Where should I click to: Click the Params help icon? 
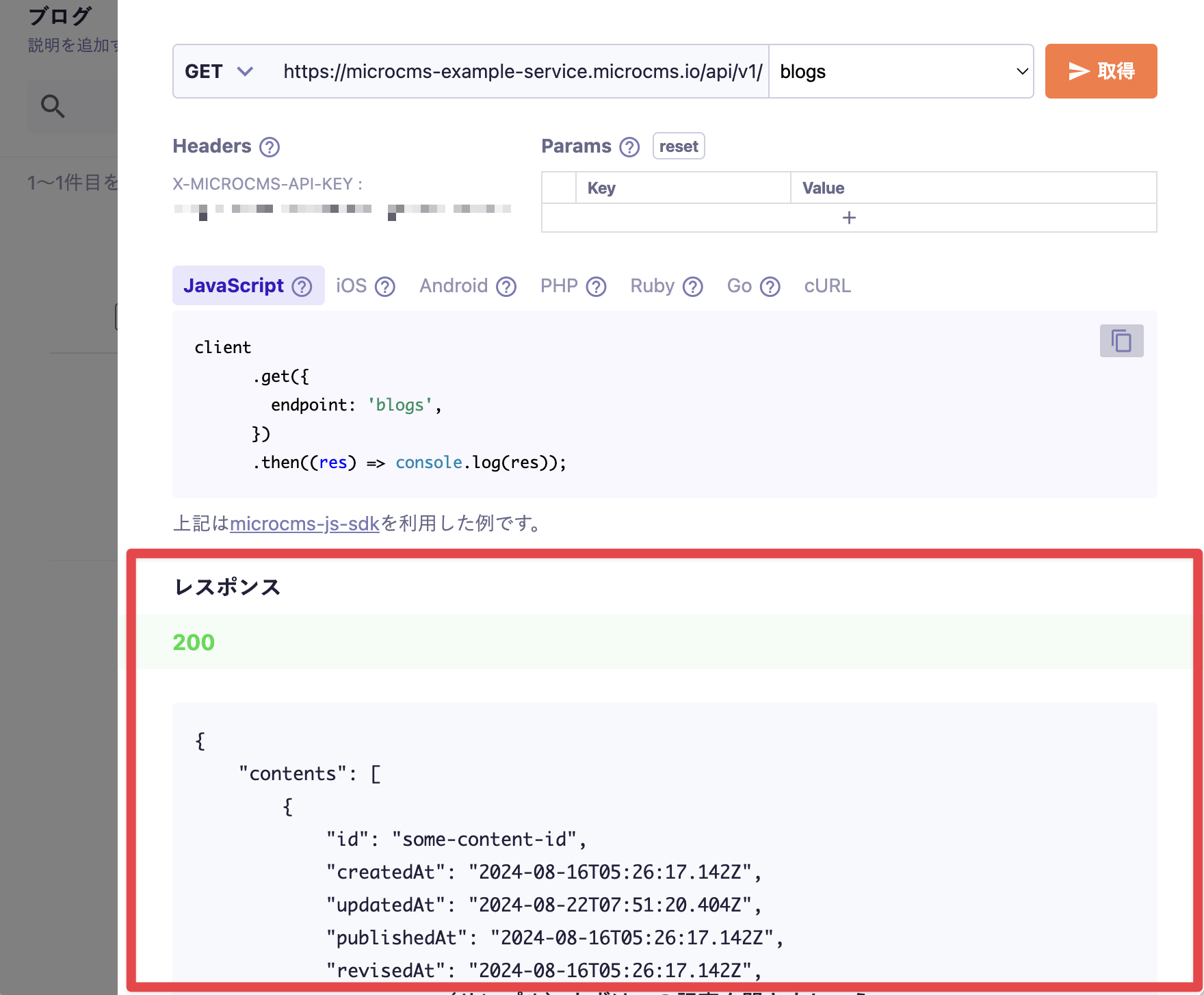(x=629, y=147)
